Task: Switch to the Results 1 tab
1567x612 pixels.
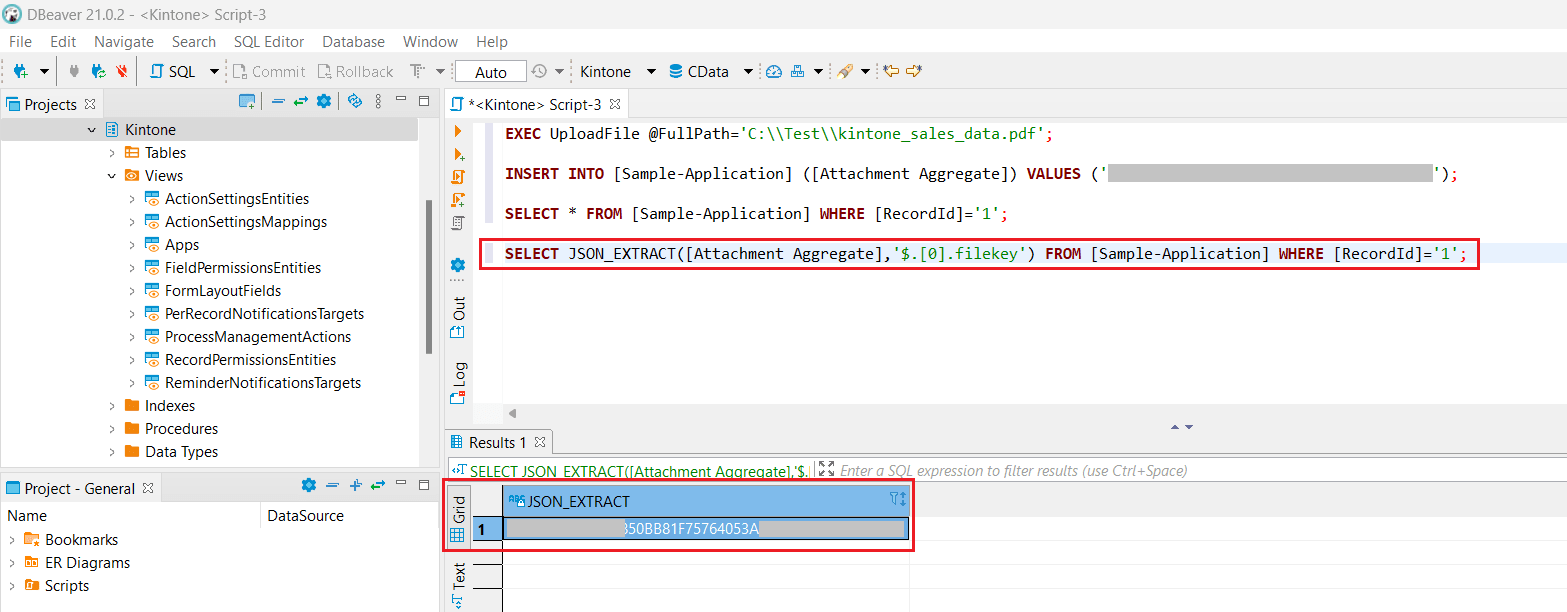Action: [x=497, y=441]
